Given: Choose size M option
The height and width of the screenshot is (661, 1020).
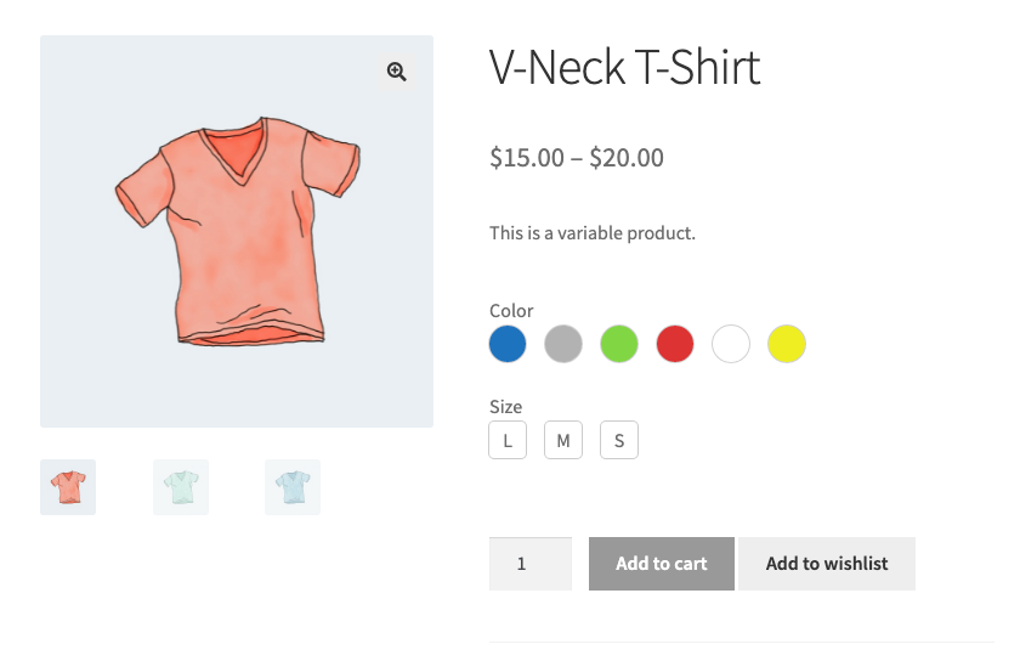Looking at the screenshot, I should (563, 440).
